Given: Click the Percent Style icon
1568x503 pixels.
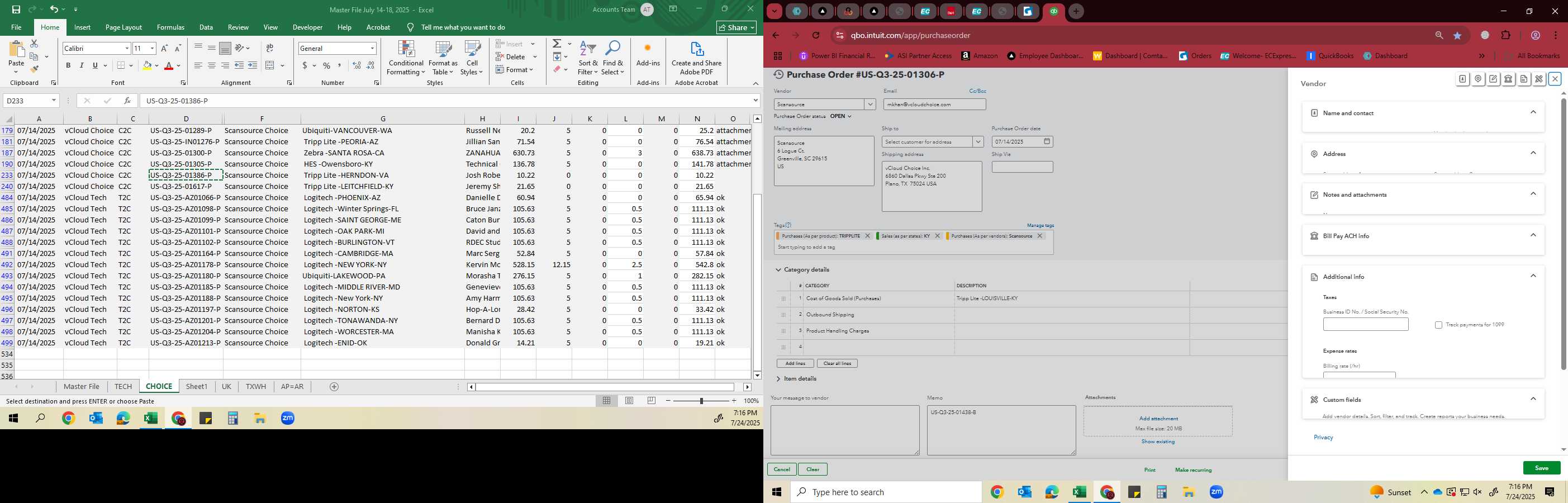Looking at the screenshot, I should click(327, 66).
